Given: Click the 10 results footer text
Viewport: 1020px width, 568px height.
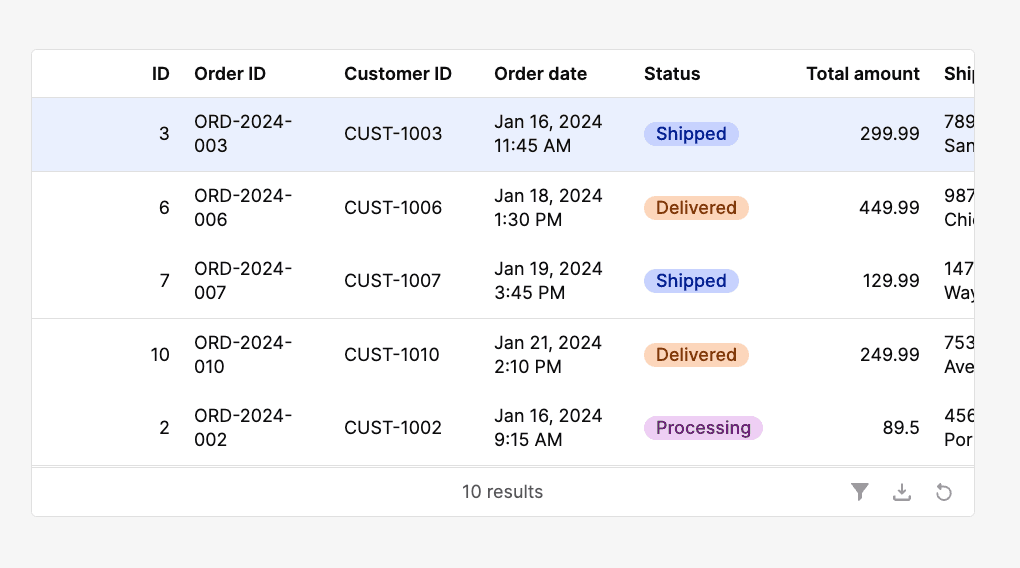Looking at the screenshot, I should coord(502,492).
